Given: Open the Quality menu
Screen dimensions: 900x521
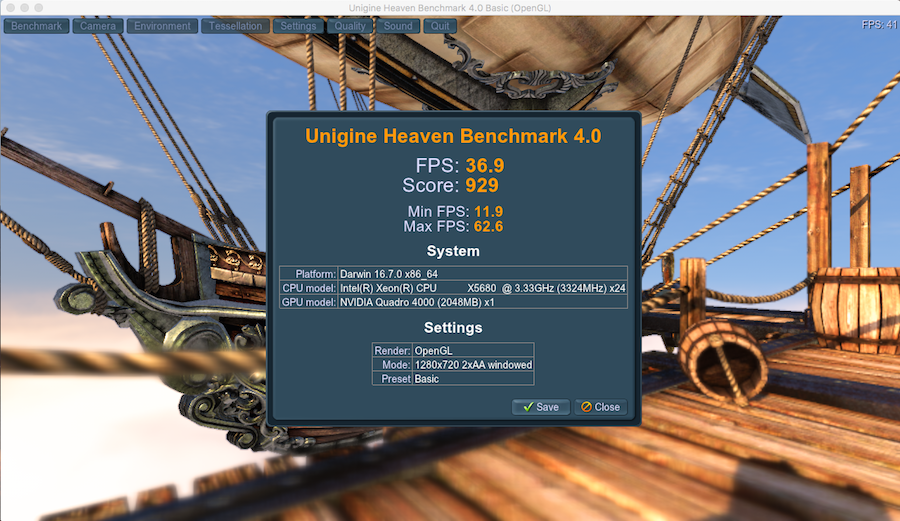Looking at the screenshot, I should click(350, 26).
